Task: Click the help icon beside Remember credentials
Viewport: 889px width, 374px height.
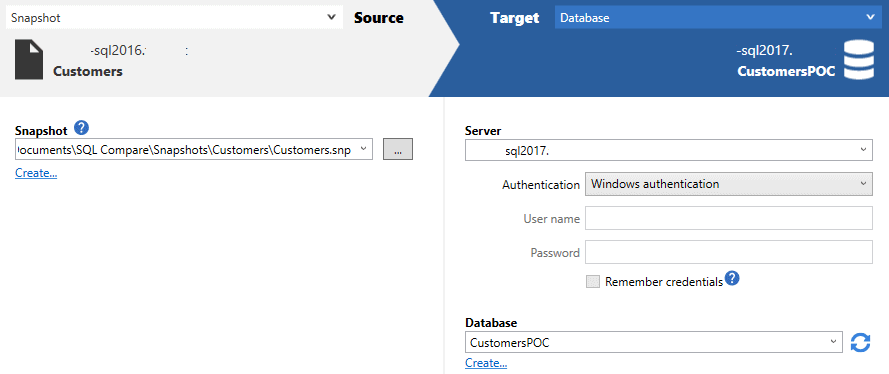Action: 733,279
